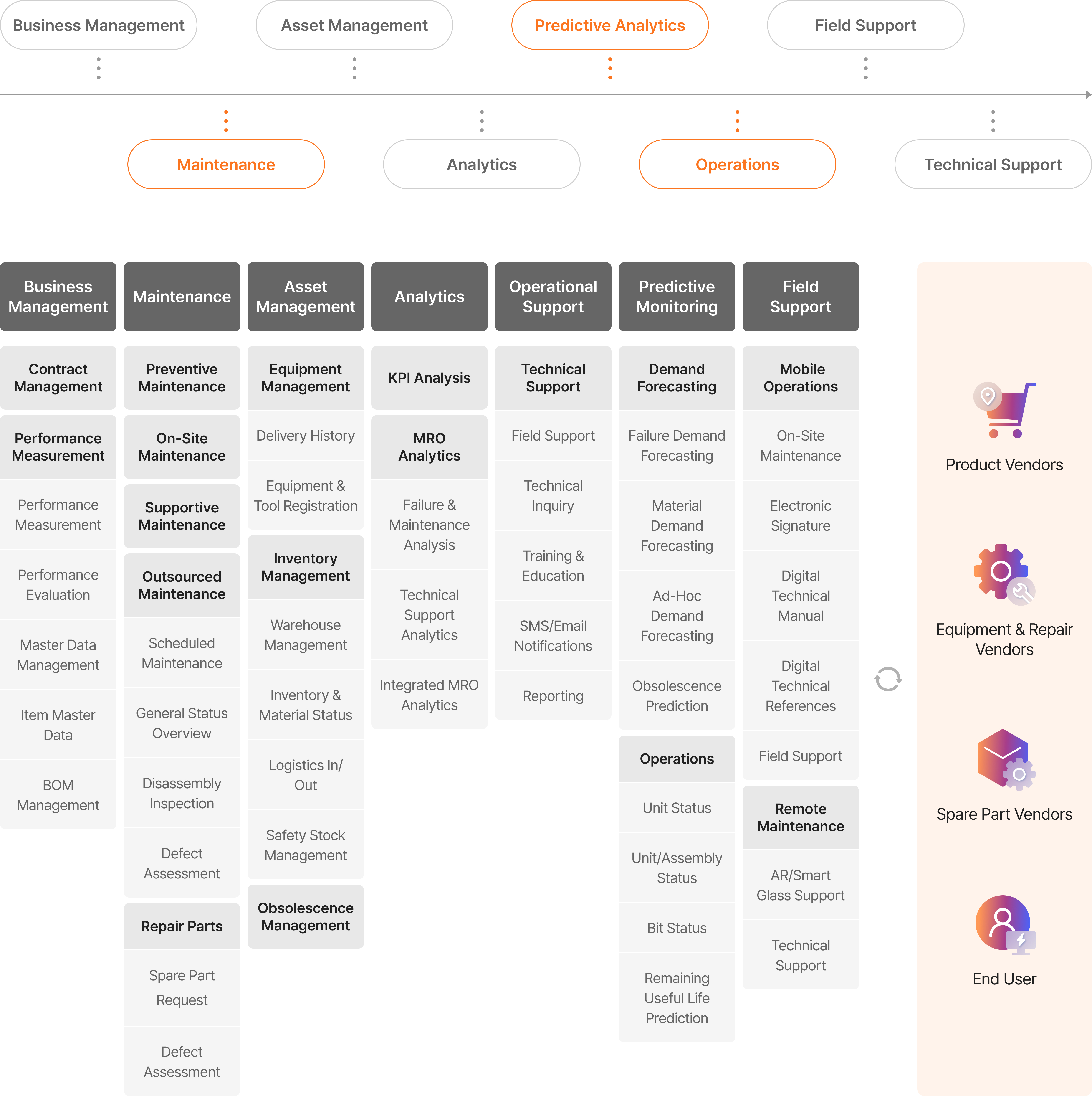Open the Operations pill tab
Image resolution: width=1092 pixels, height=1096 pixels.
pyautogui.click(x=737, y=165)
